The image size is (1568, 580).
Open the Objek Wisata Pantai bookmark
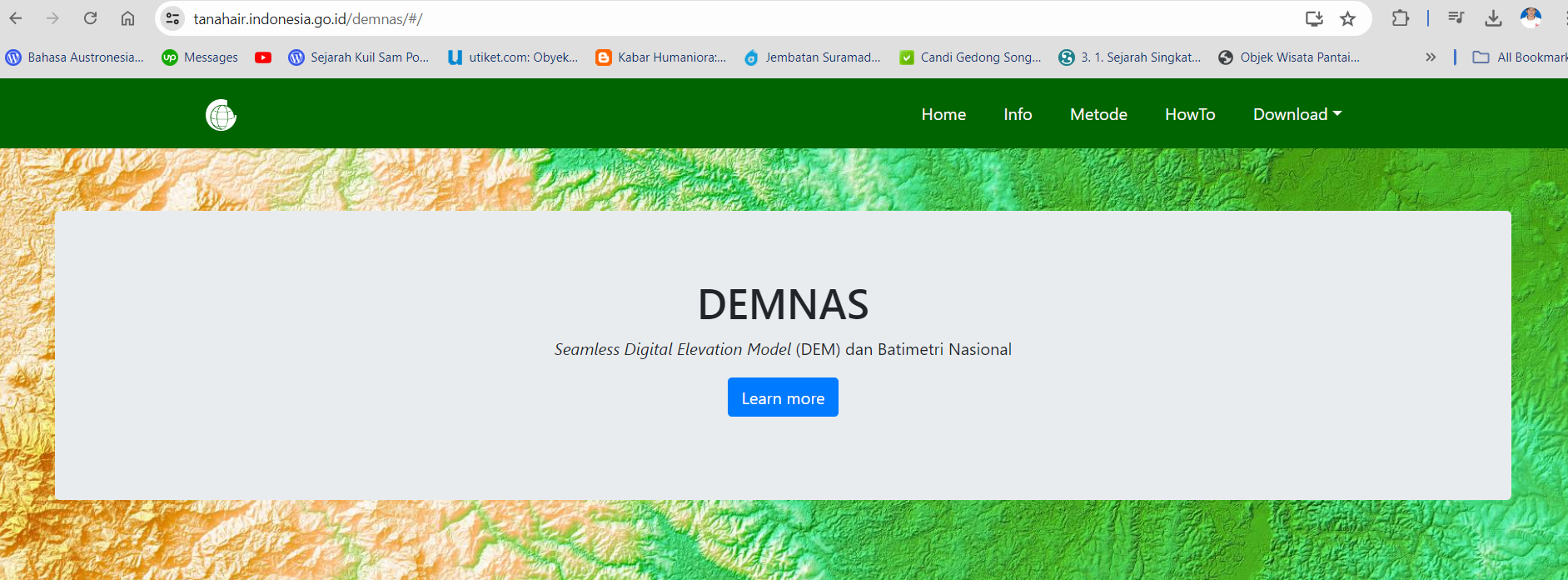(1289, 57)
